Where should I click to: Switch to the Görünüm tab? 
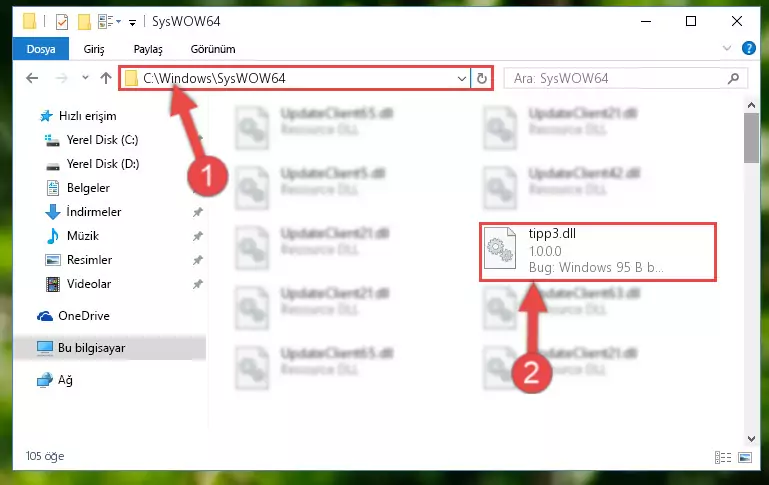point(213,49)
